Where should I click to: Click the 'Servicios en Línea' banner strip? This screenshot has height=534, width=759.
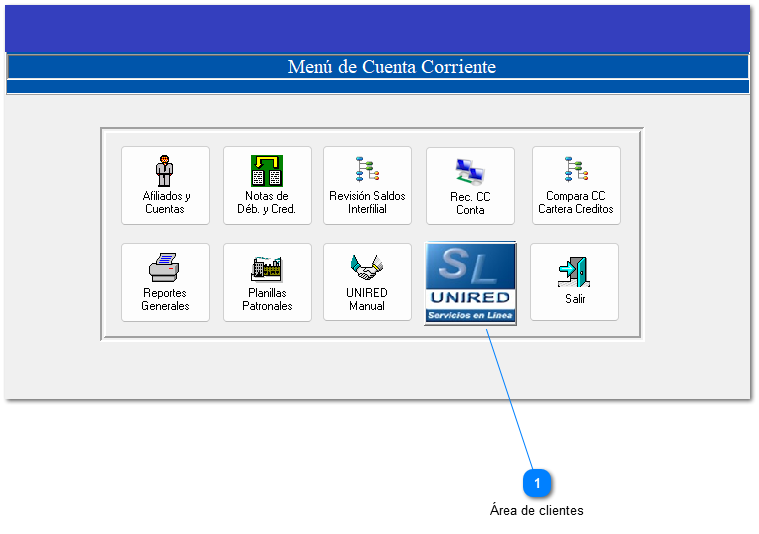tap(470, 315)
